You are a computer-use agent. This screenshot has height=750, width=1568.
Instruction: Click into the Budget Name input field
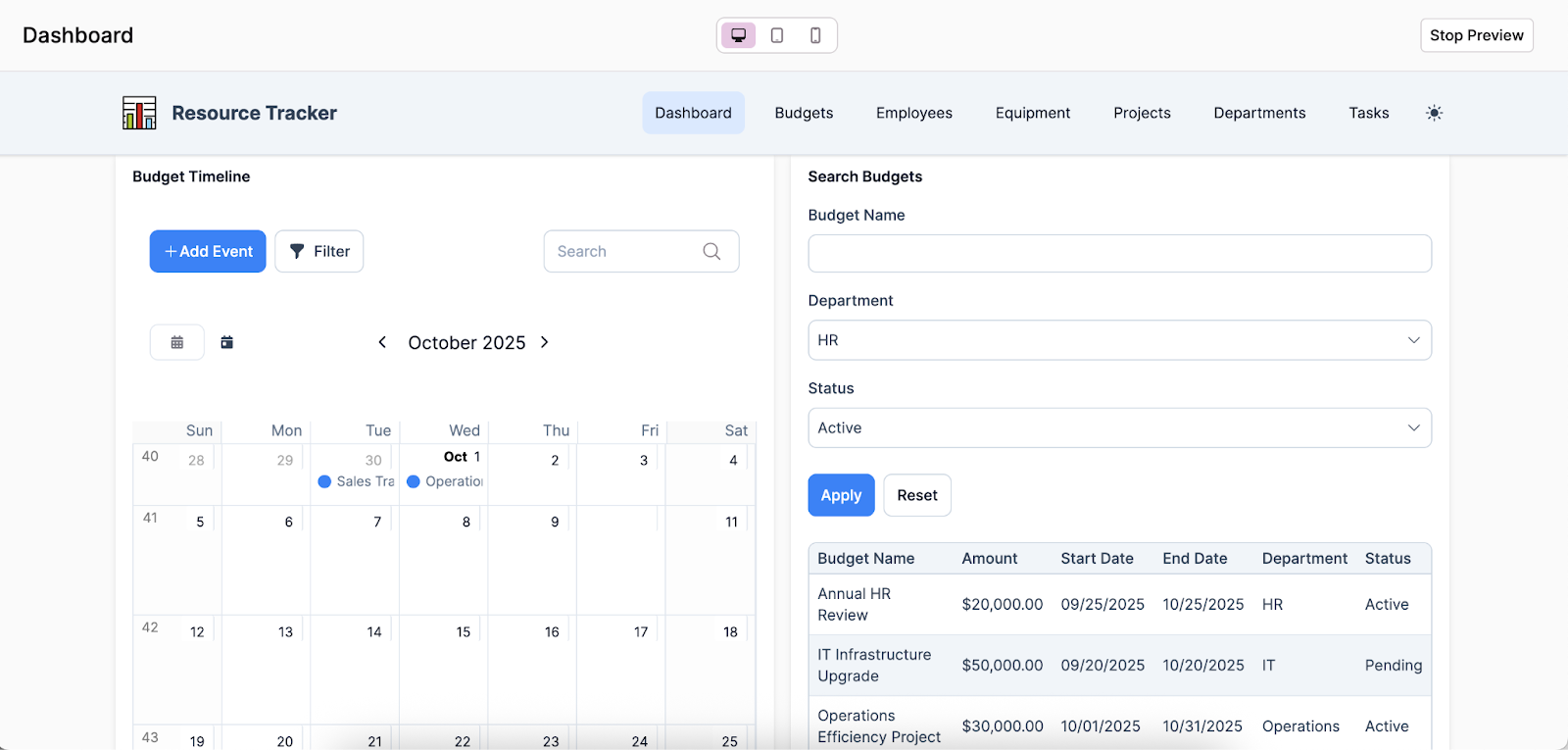point(1119,253)
